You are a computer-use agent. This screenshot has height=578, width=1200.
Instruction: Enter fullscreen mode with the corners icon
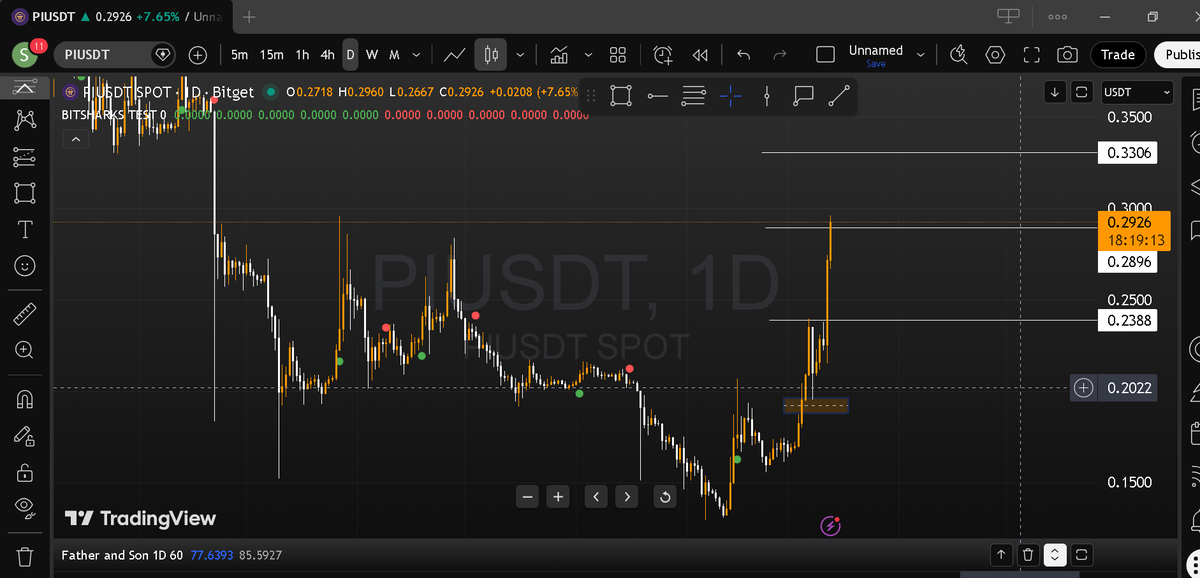coord(1032,55)
